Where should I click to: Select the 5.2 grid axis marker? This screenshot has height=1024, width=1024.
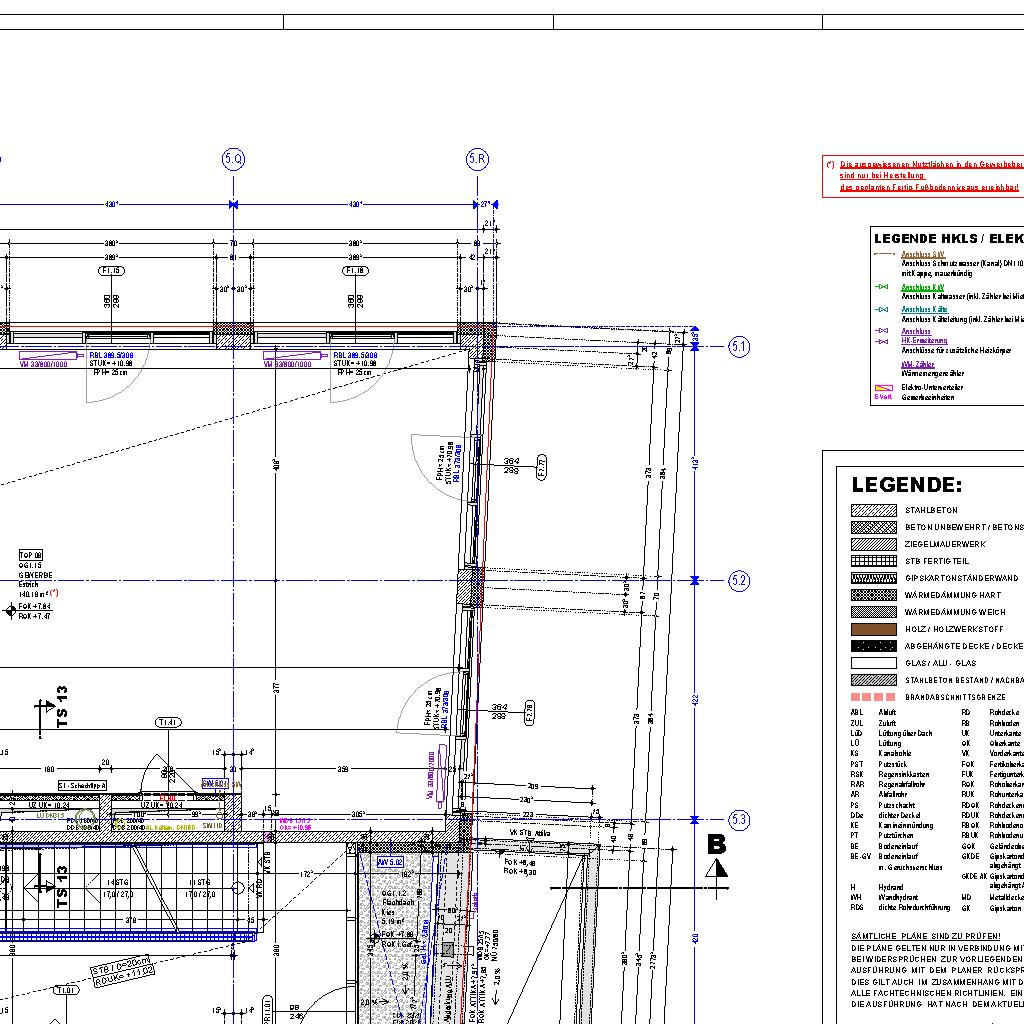point(739,580)
